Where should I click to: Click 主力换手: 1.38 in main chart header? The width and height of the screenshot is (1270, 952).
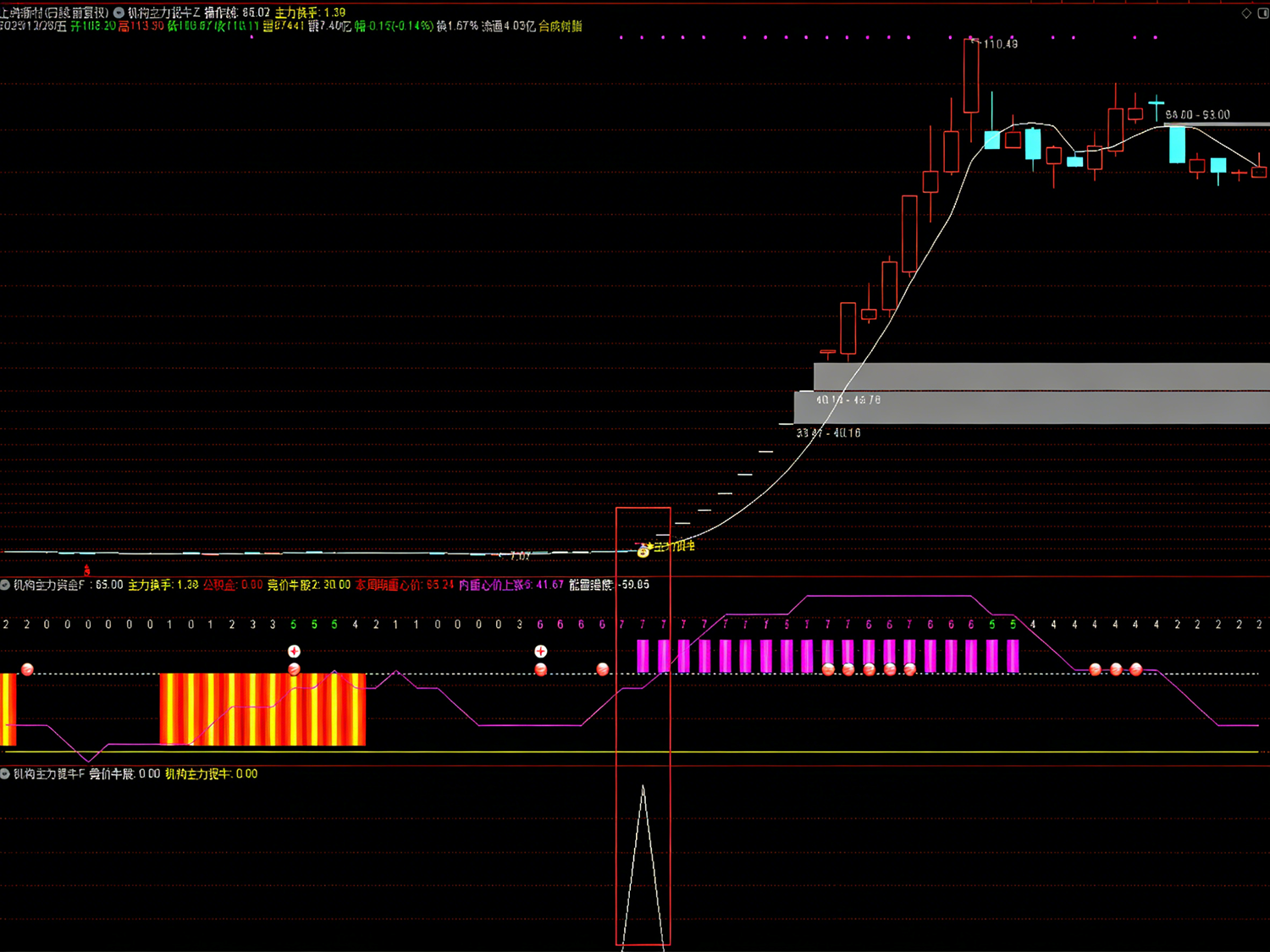pyautogui.click(x=310, y=13)
